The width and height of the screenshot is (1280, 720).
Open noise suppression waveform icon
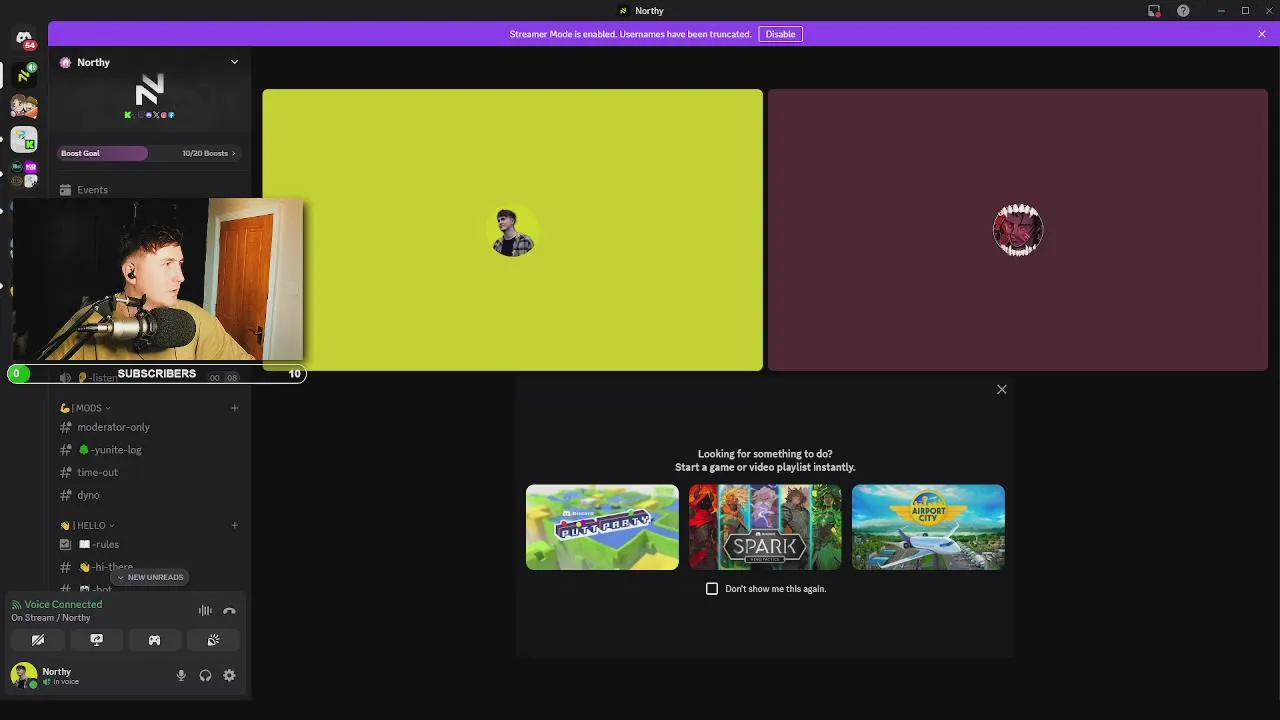205,611
